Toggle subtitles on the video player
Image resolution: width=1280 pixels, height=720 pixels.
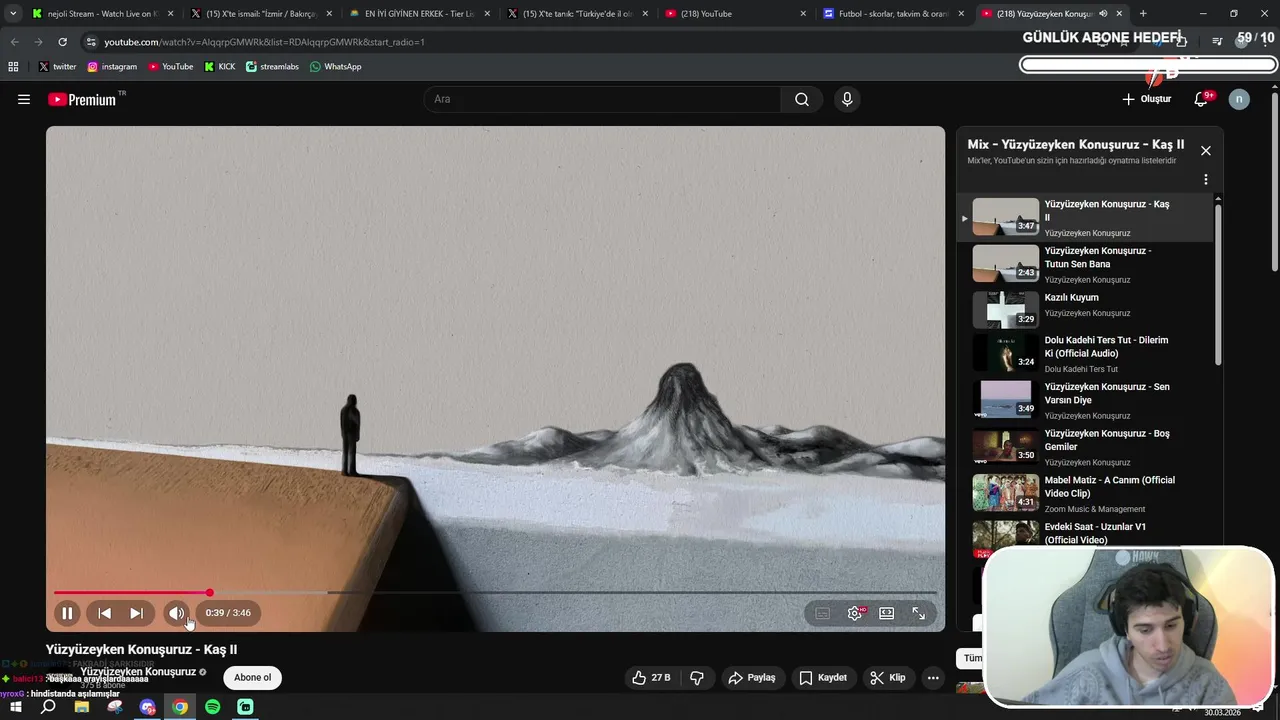[822, 613]
